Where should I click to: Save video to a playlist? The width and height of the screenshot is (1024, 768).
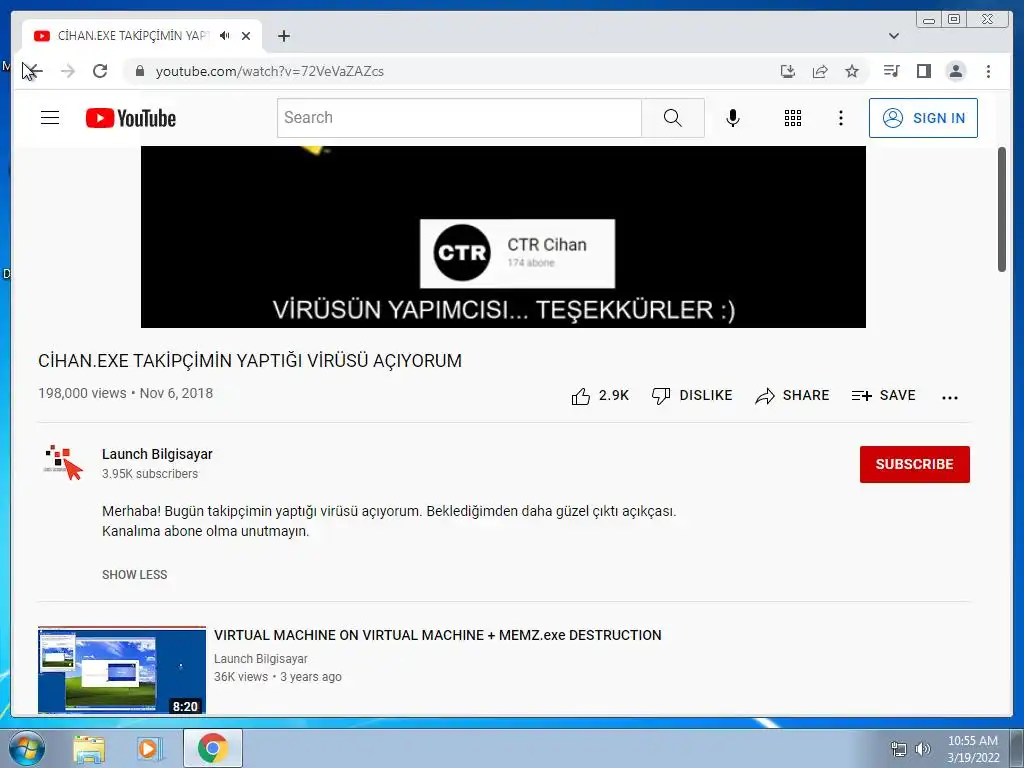884,396
